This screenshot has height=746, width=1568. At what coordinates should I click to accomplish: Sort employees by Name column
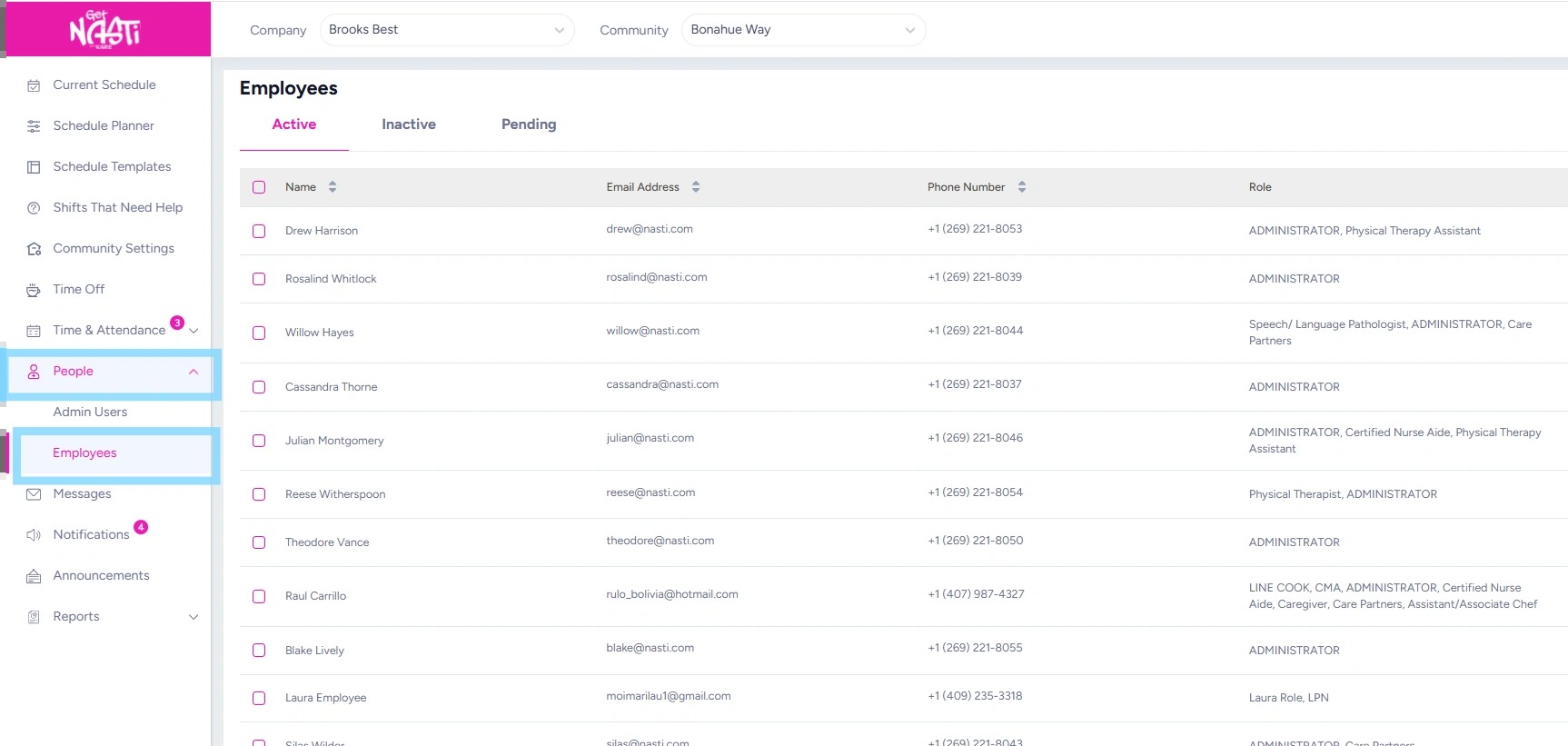click(x=332, y=187)
